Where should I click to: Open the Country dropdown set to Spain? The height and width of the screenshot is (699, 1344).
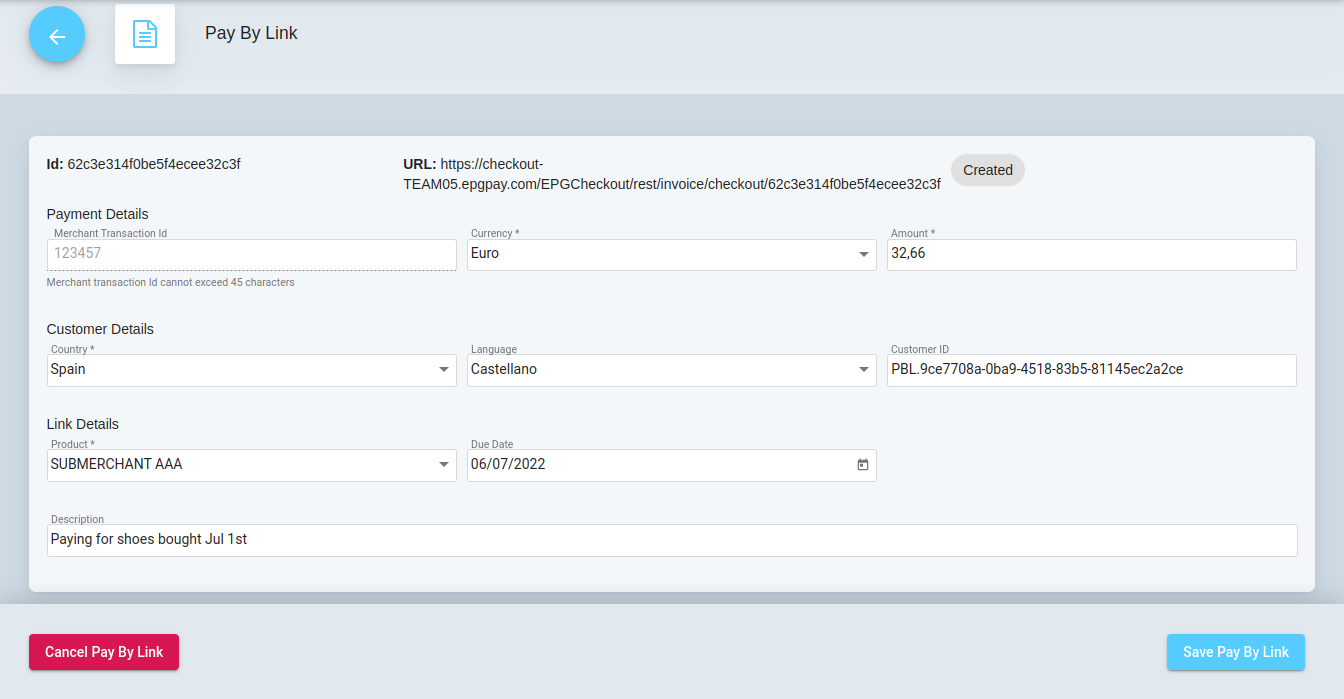click(251, 370)
